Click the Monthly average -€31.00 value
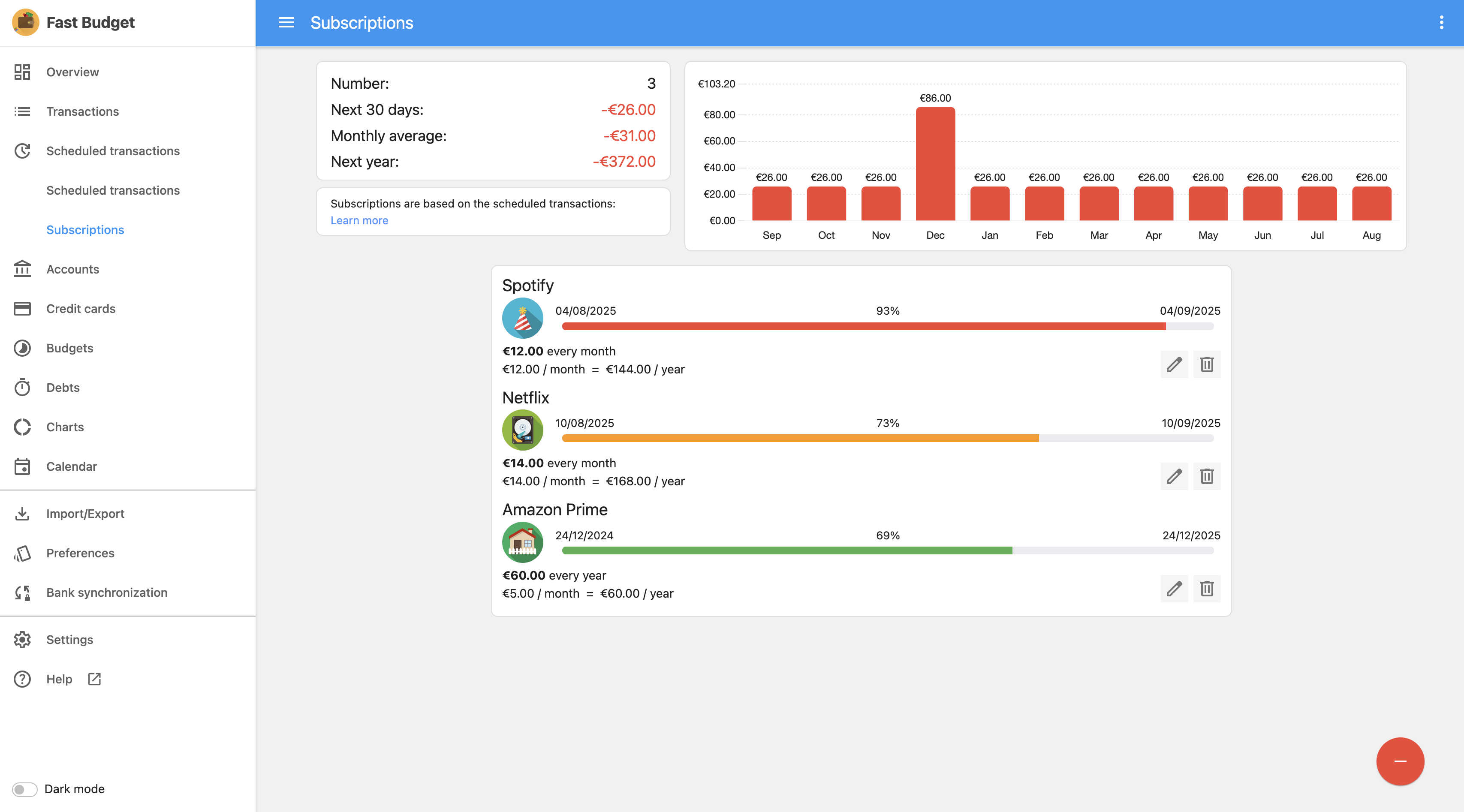The width and height of the screenshot is (1464, 812). pyautogui.click(x=629, y=136)
